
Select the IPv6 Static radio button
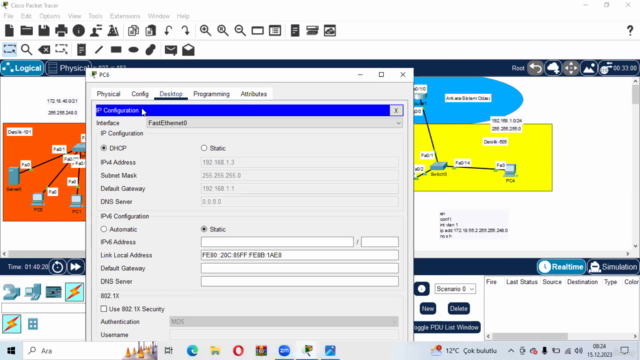tap(204, 229)
